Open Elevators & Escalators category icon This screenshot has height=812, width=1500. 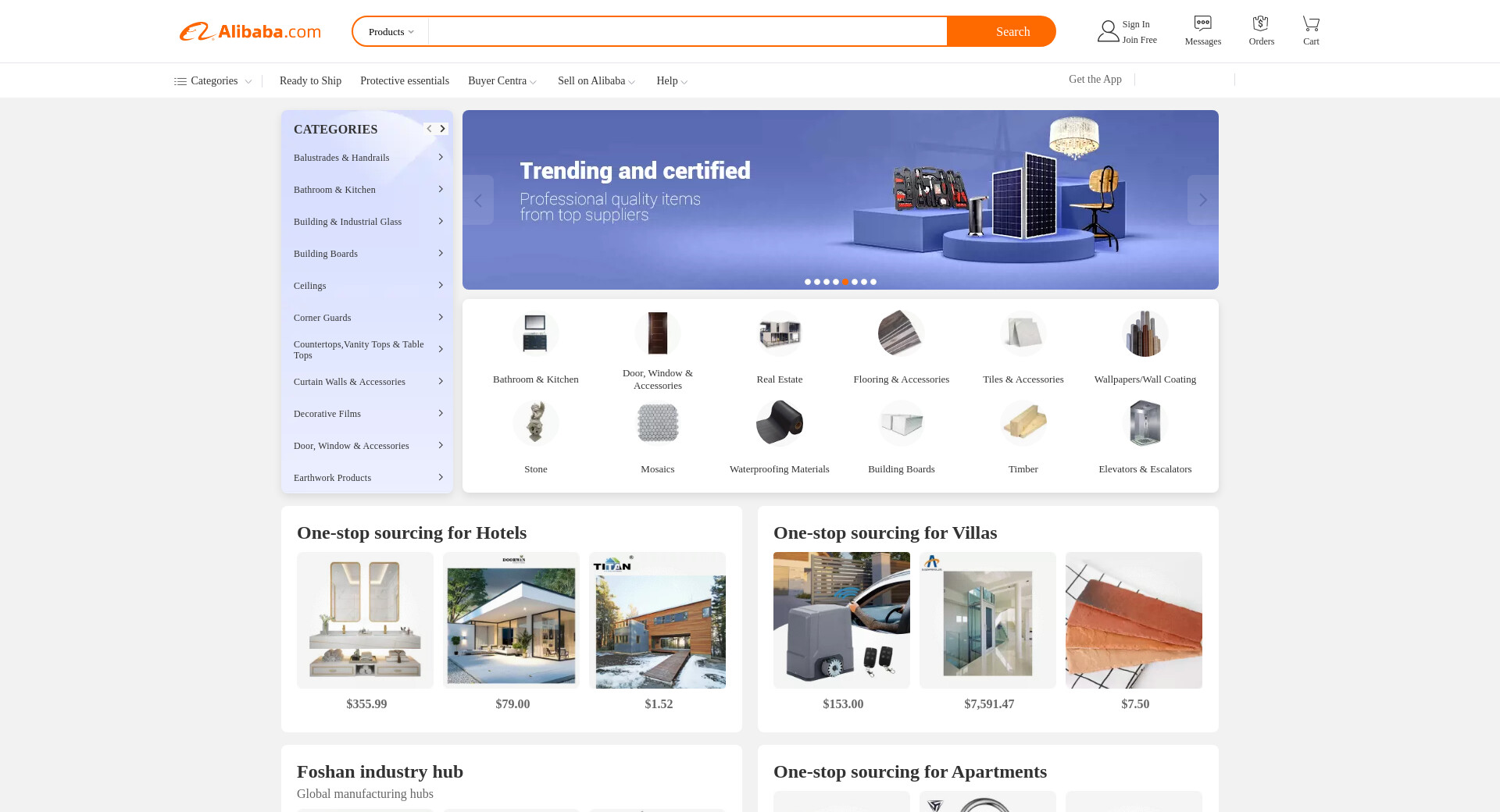(1145, 422)
